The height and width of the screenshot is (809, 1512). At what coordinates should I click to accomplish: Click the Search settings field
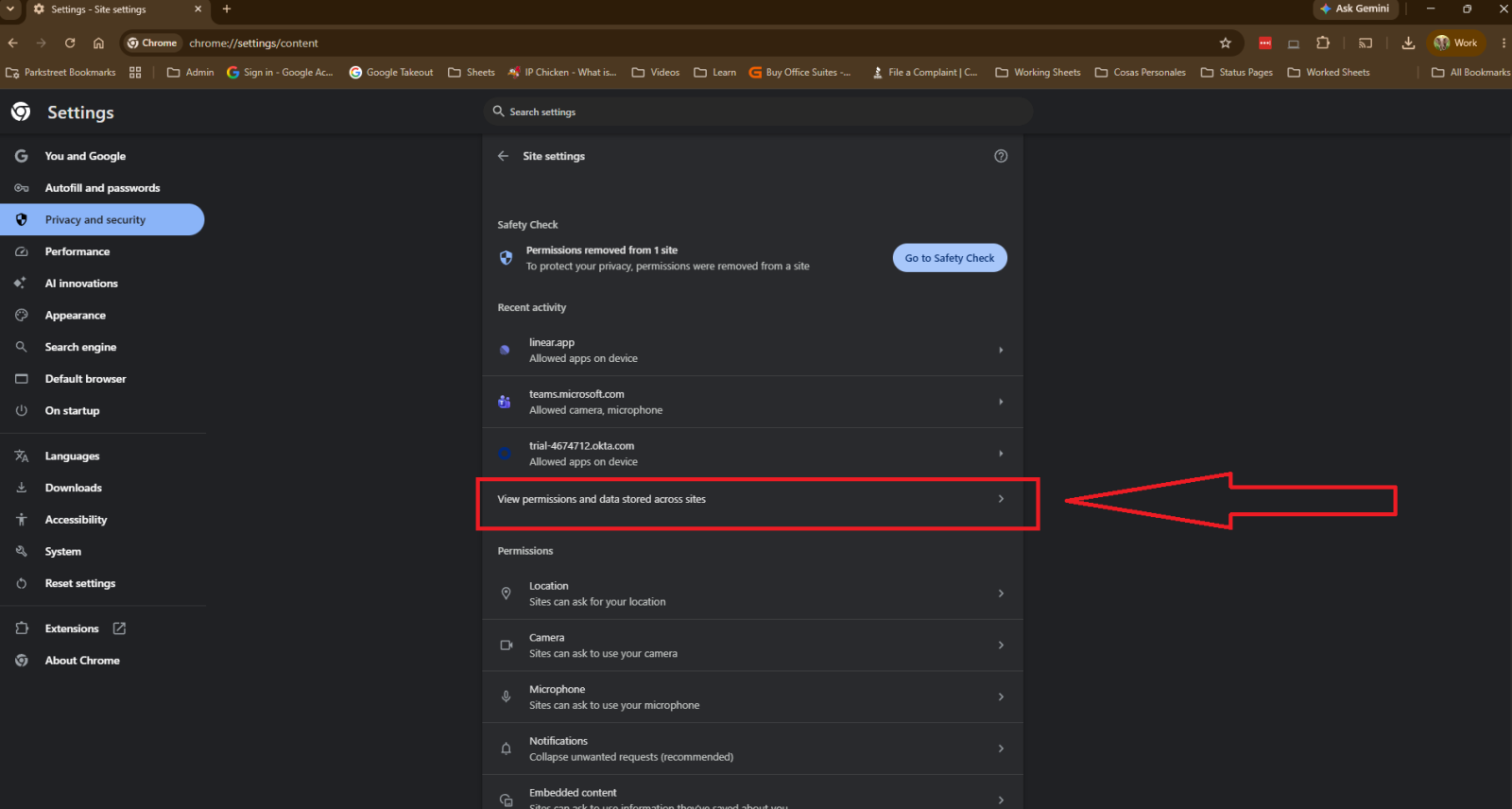coord(758,112)
